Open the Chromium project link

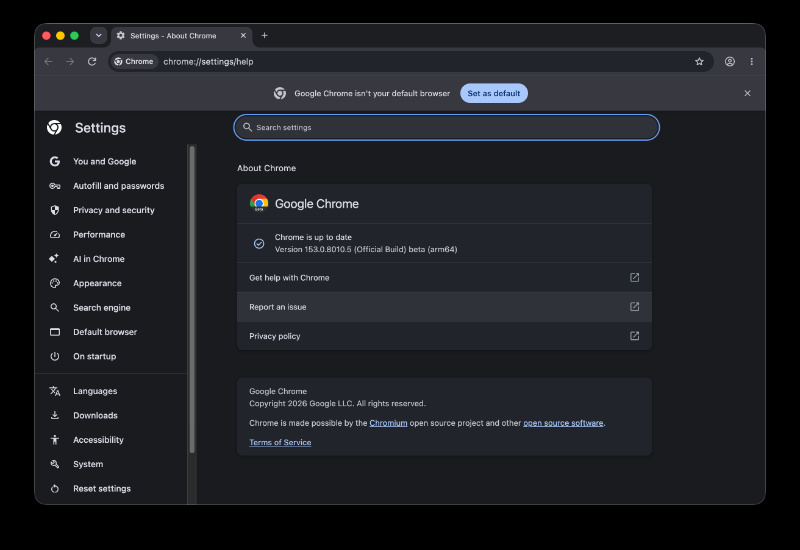(x=388, y=423)
